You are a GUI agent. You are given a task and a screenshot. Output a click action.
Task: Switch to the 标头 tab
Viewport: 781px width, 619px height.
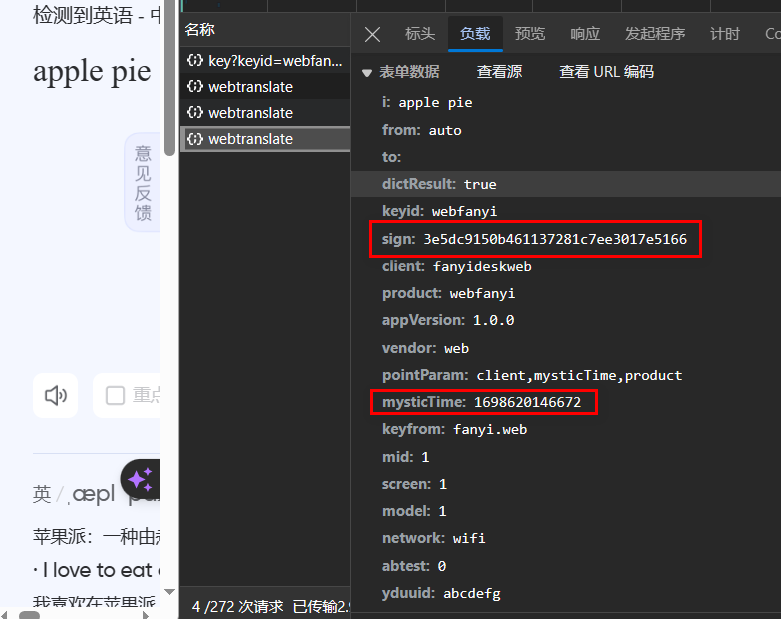pyautogui.click(x=420, y=34)
